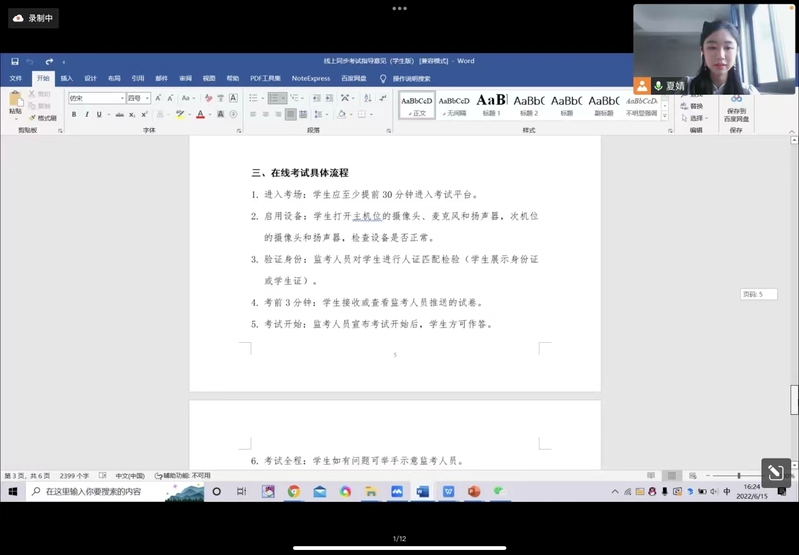This screenshot has width=799, height=555.
Task: Apply the Heading 1 (标题 1) style
Action: [x=491, y=104]
